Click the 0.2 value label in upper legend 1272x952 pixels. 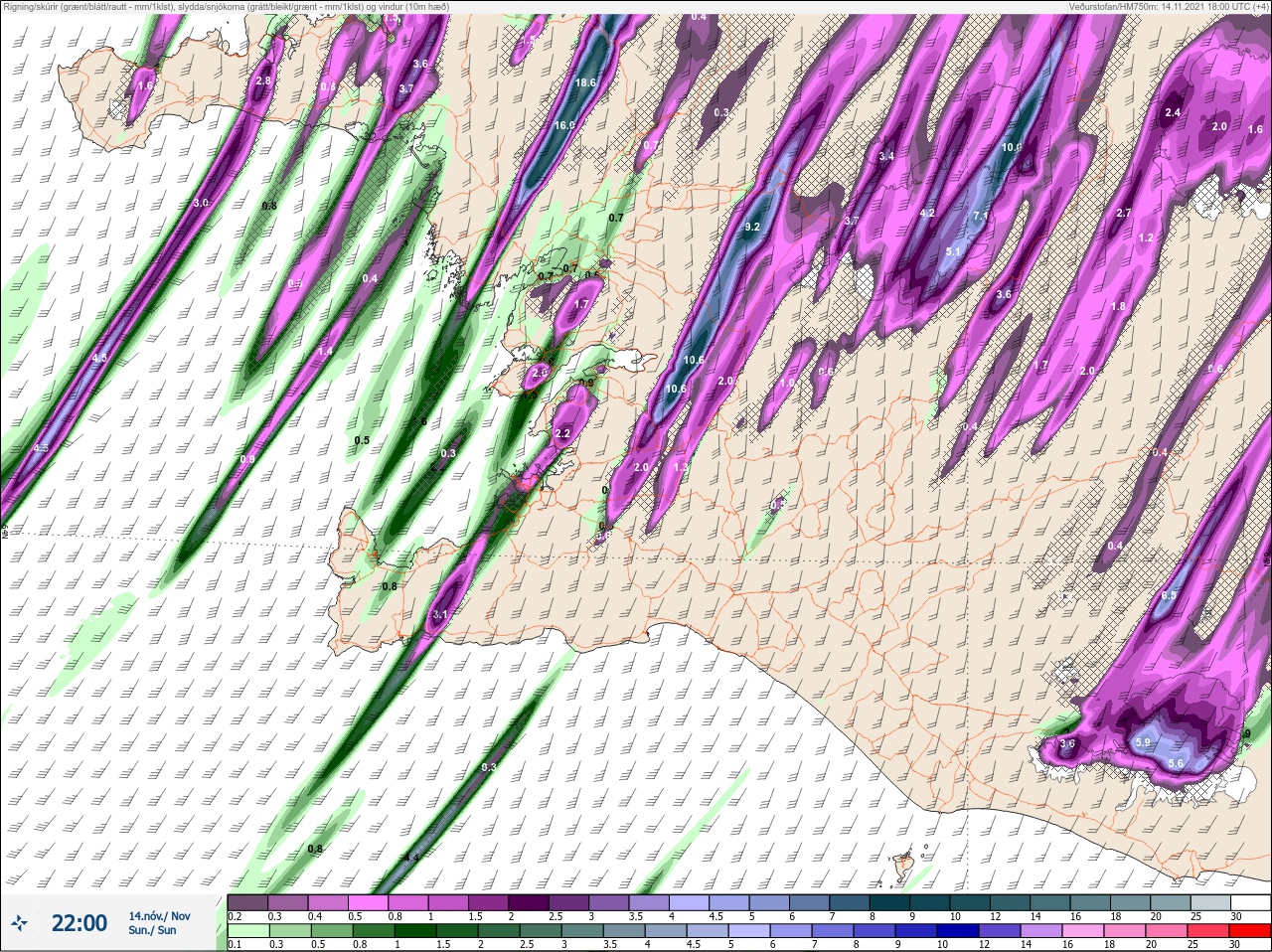tap(235, 916)
